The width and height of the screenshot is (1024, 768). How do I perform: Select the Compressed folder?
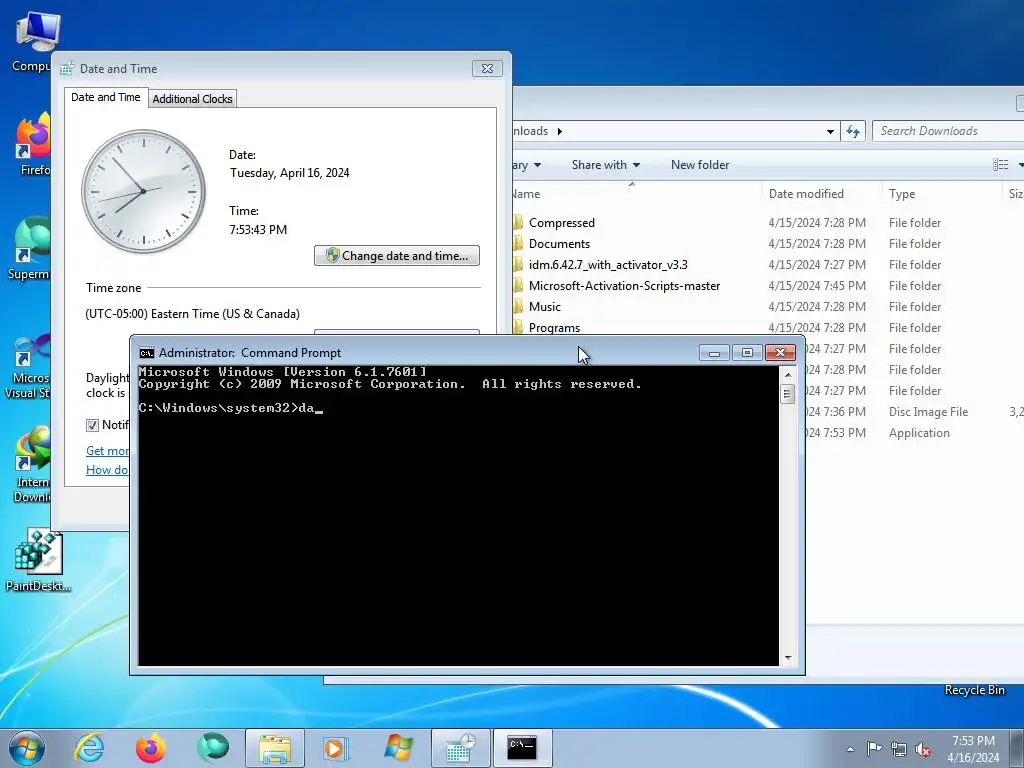pos(562,223)
